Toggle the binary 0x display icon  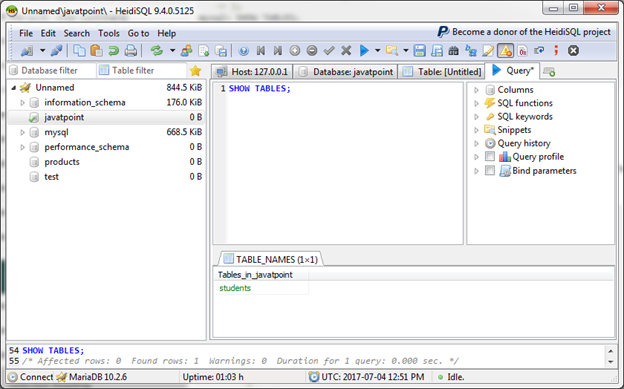[x=523, y=51]
